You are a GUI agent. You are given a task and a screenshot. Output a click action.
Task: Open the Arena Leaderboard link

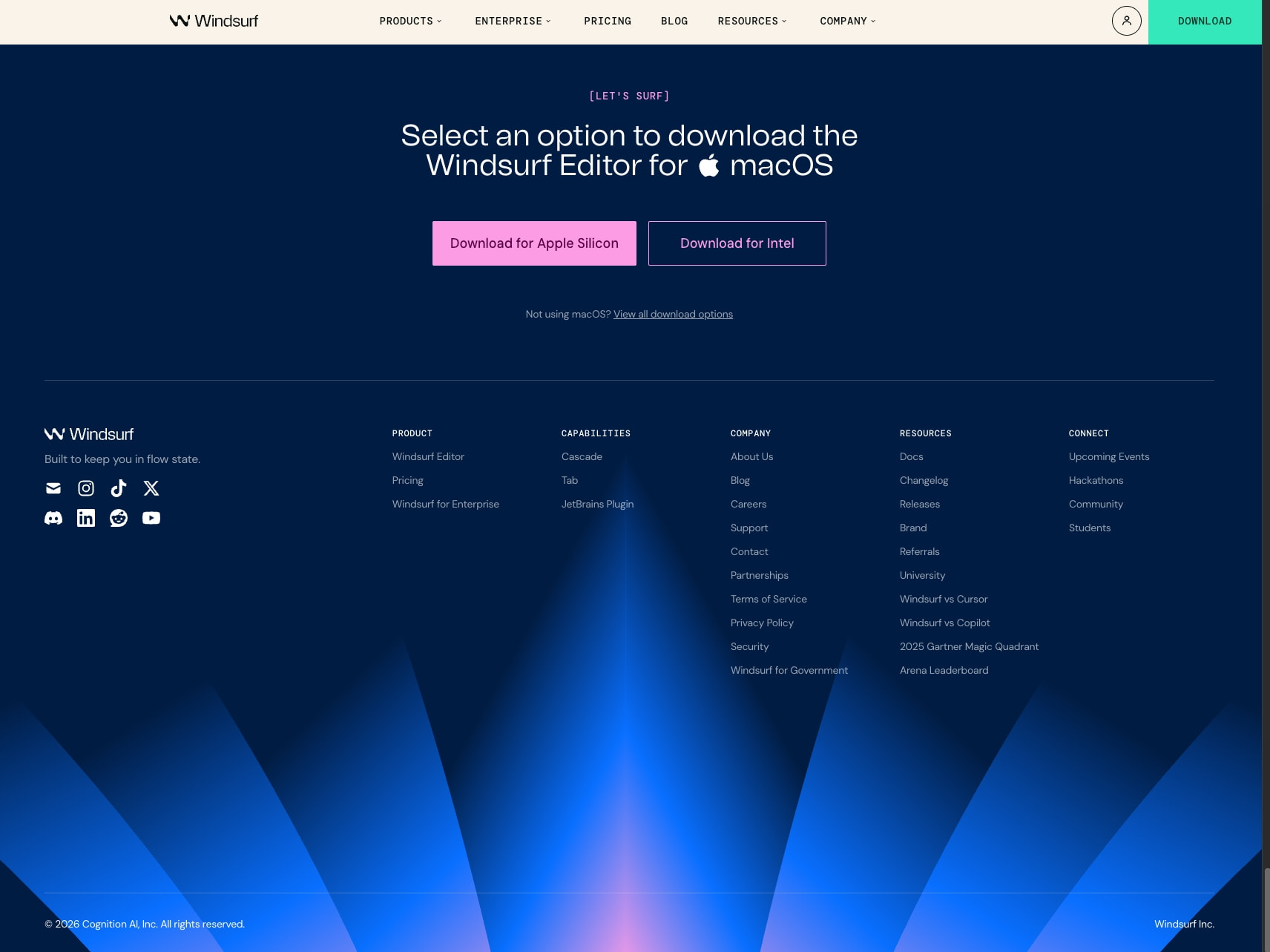(x=944, y=670)
